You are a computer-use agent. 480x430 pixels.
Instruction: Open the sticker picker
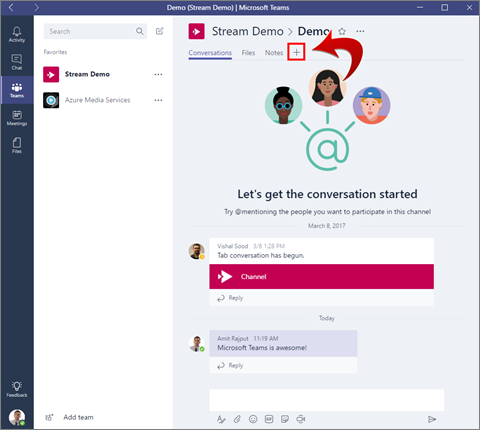(285, 419)
